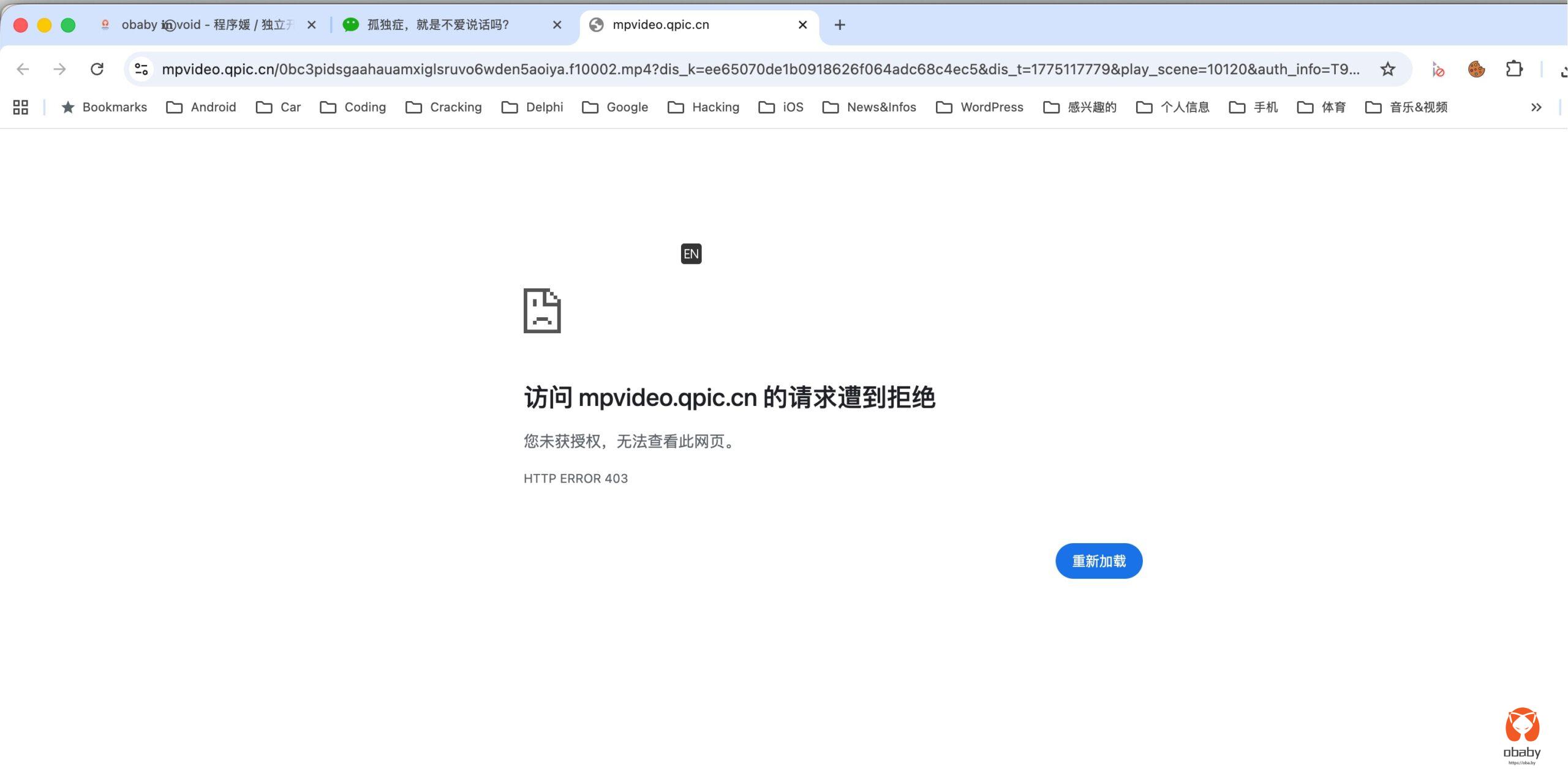Click the back navigation arrow
Screen dimensions: 1568x782
[23, 69]
